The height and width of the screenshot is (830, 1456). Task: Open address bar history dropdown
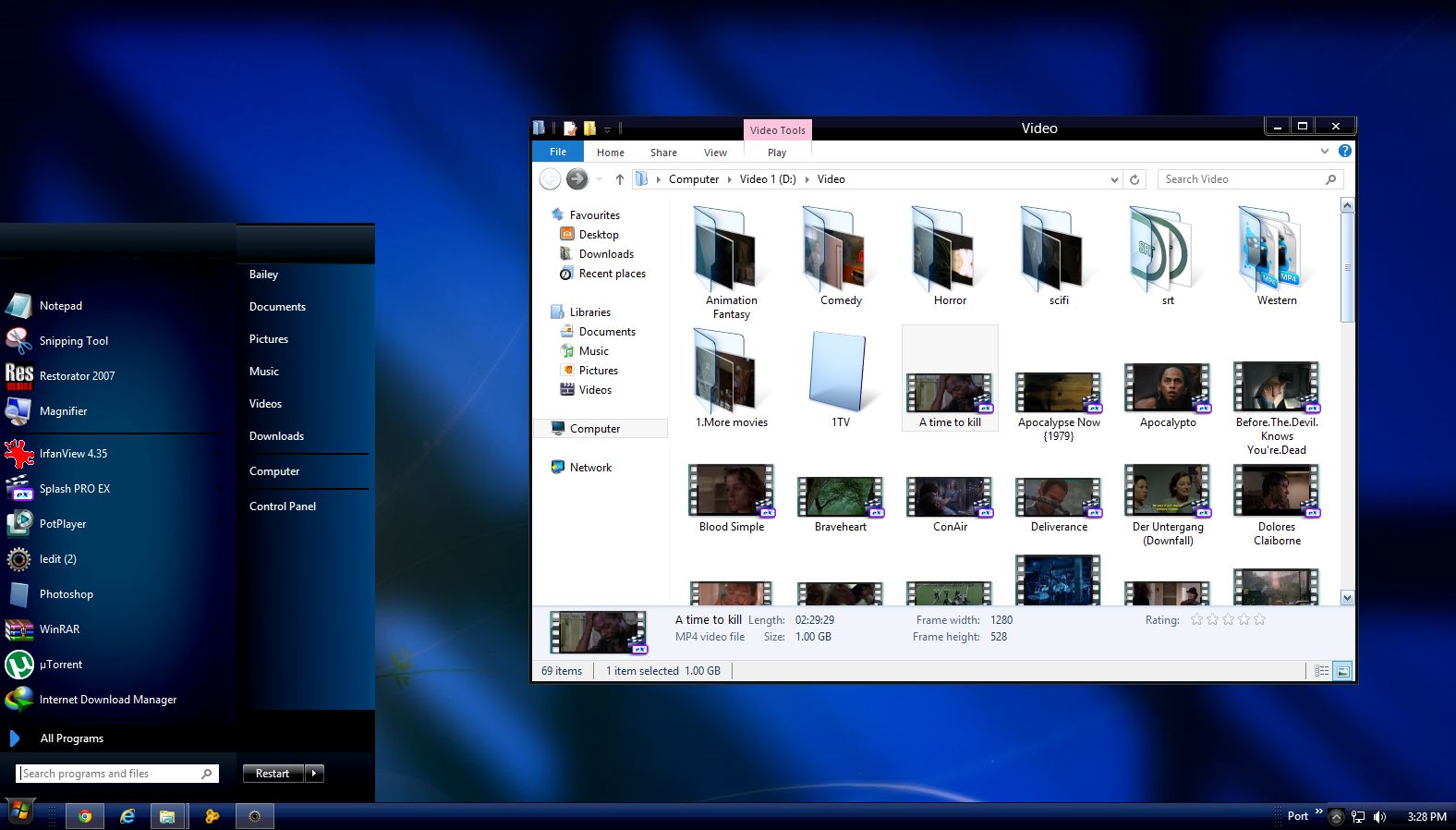tap(1114, 179)
